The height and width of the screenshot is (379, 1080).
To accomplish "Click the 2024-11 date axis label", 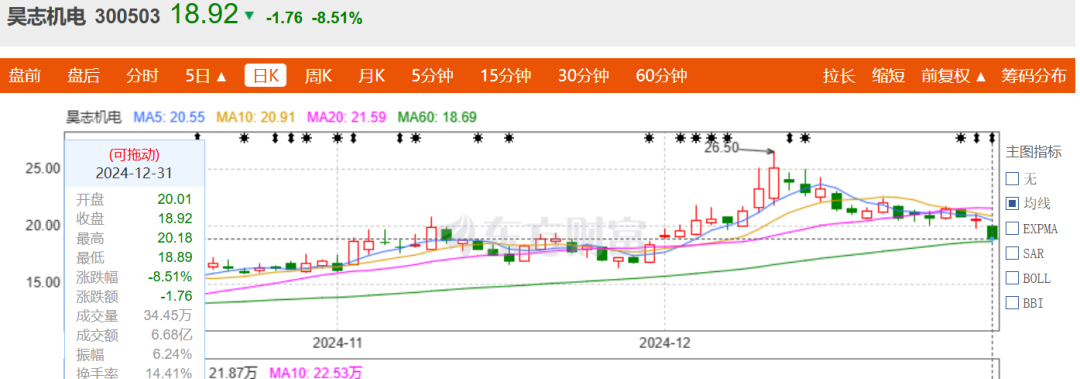I will tap(338, 342).
